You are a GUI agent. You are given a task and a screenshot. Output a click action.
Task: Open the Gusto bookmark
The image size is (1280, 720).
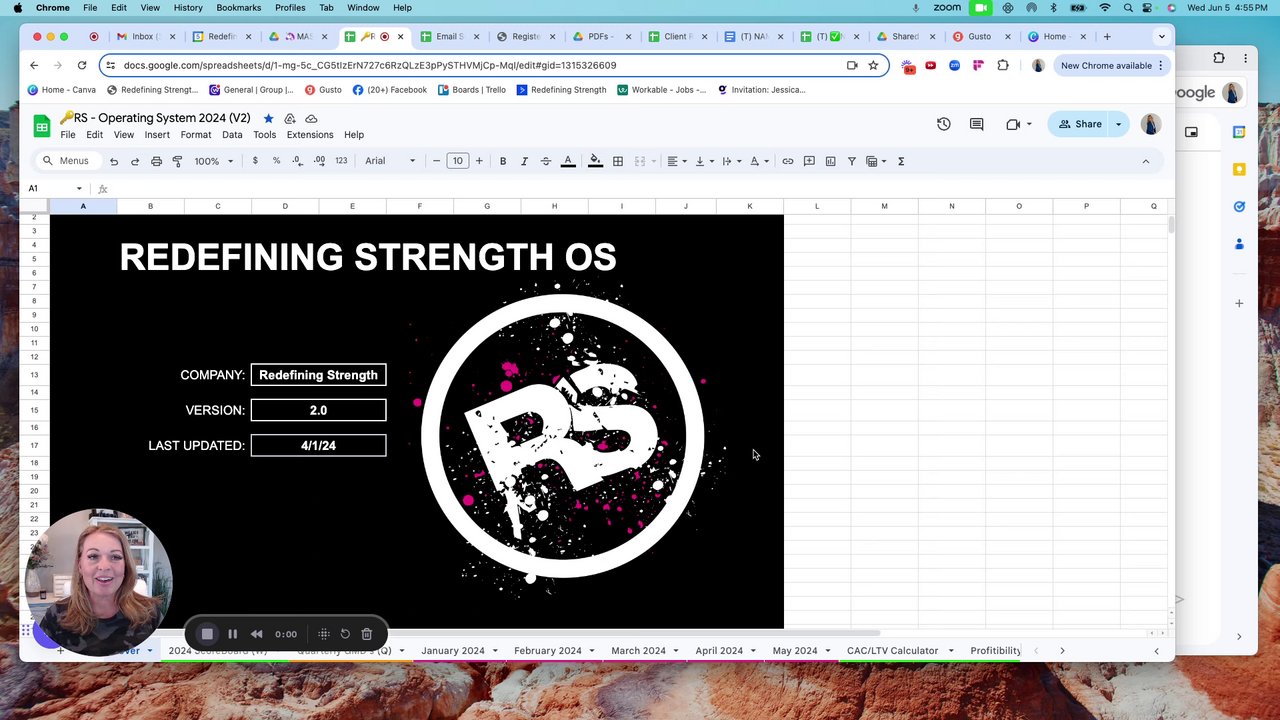pyautogui.click(x=323, y=90)
